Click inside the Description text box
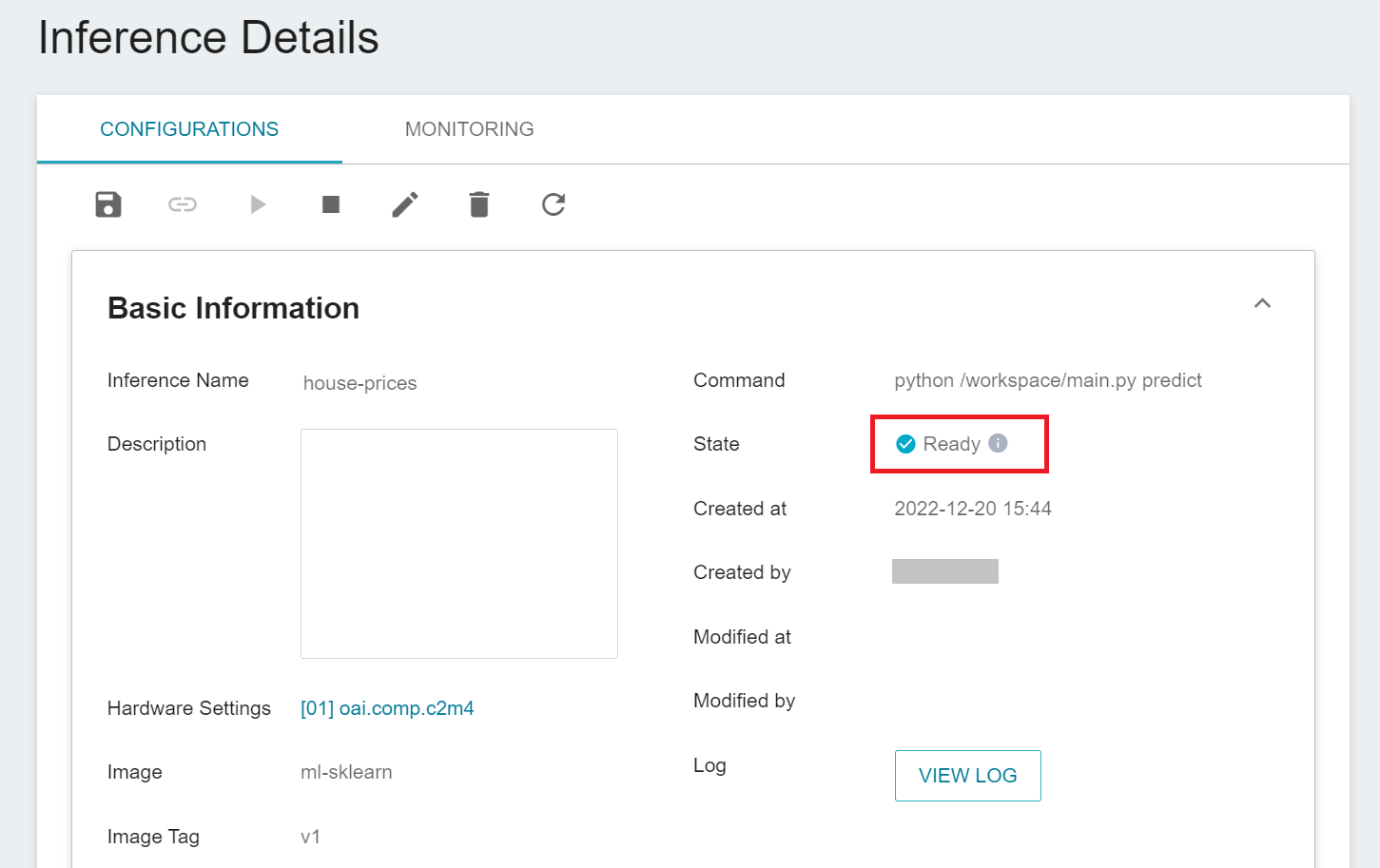 click(459, 544)
